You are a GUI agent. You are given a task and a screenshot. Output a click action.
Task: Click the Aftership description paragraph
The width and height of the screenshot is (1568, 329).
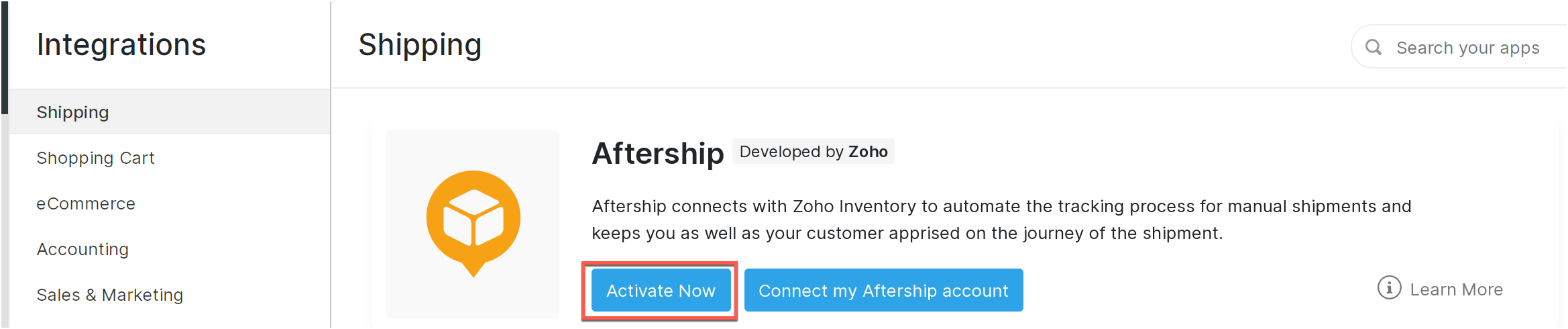(1001, 220)
